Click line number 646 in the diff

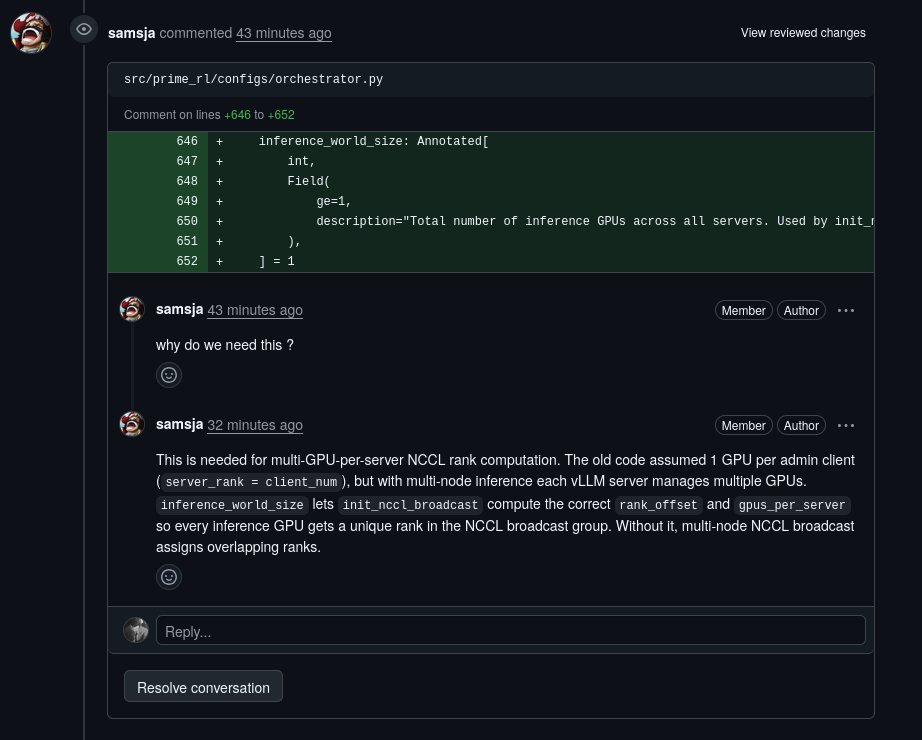tap(187, 141)
